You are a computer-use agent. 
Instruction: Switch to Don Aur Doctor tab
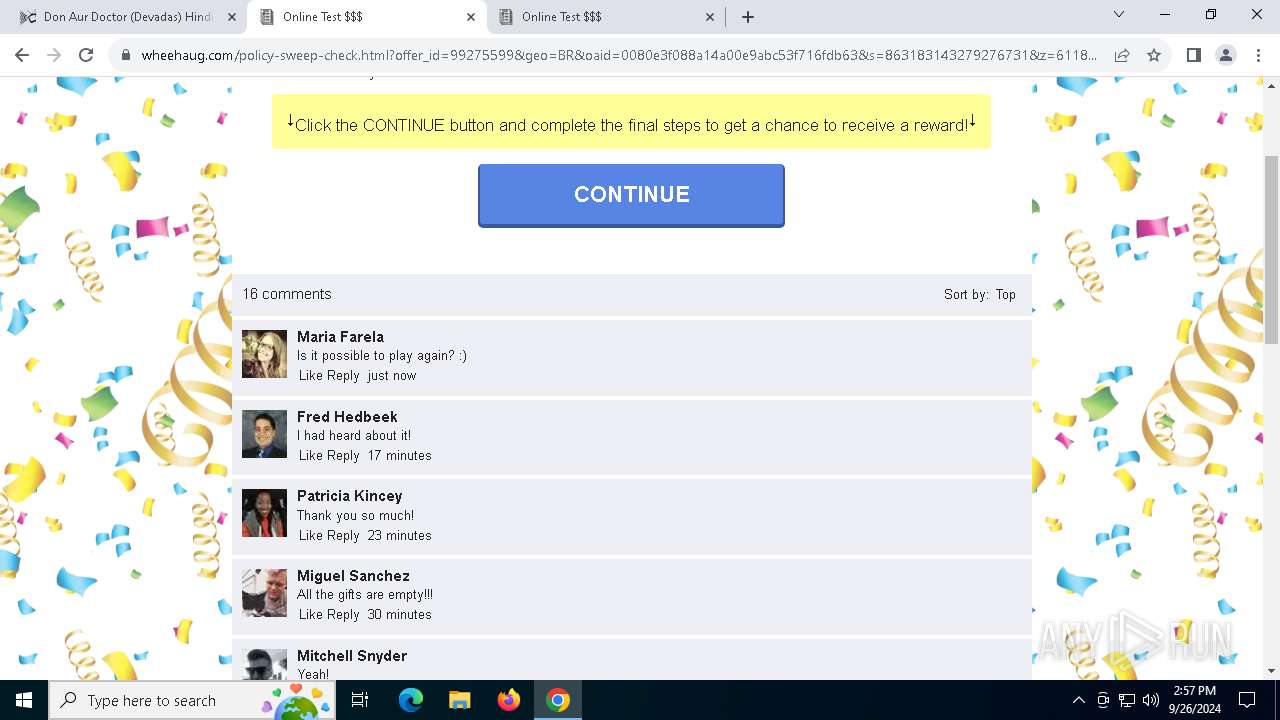click(127, 17)
